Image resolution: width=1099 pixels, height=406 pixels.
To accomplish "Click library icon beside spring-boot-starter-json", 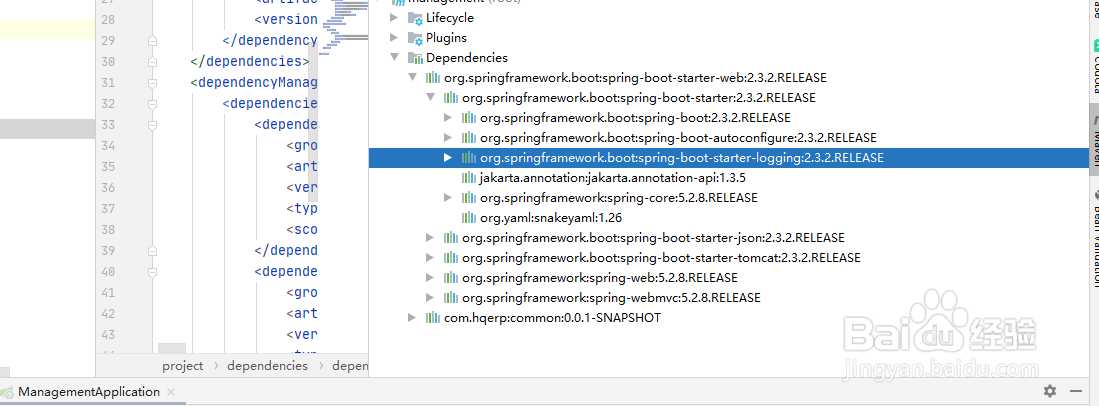I will [x=451, y=238].
